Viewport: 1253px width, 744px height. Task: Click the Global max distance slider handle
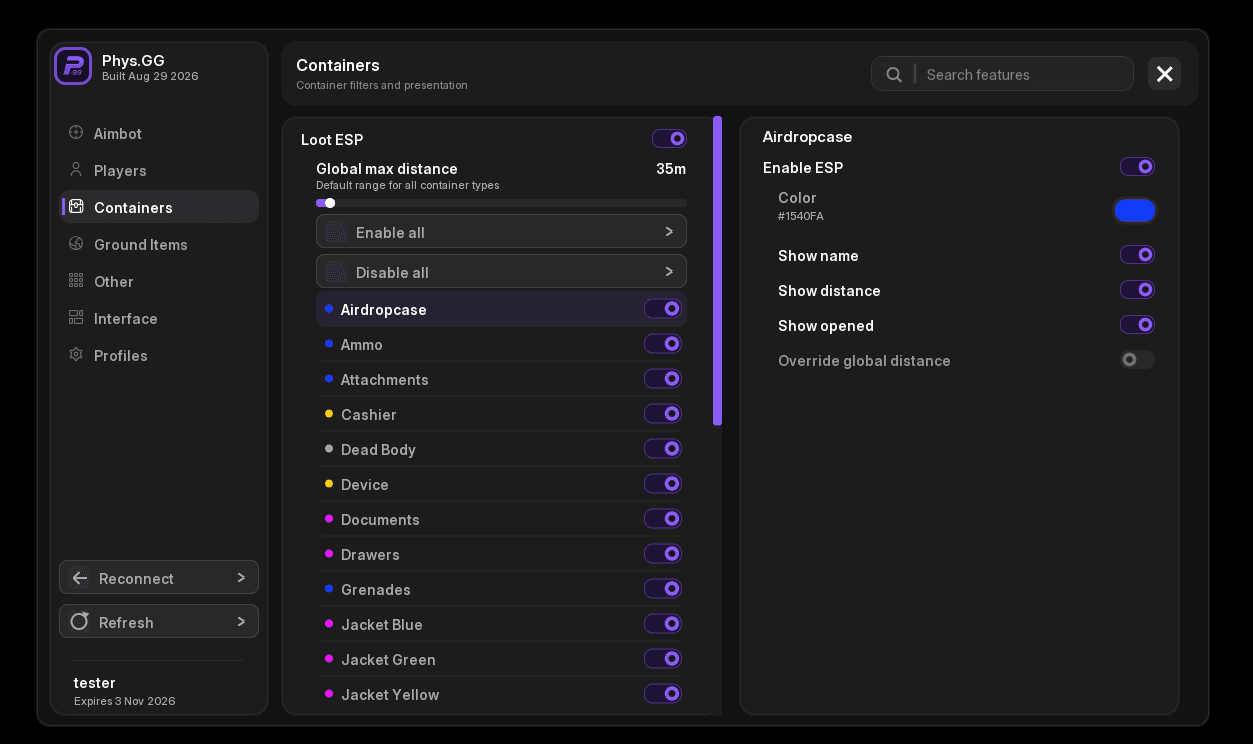330,203
